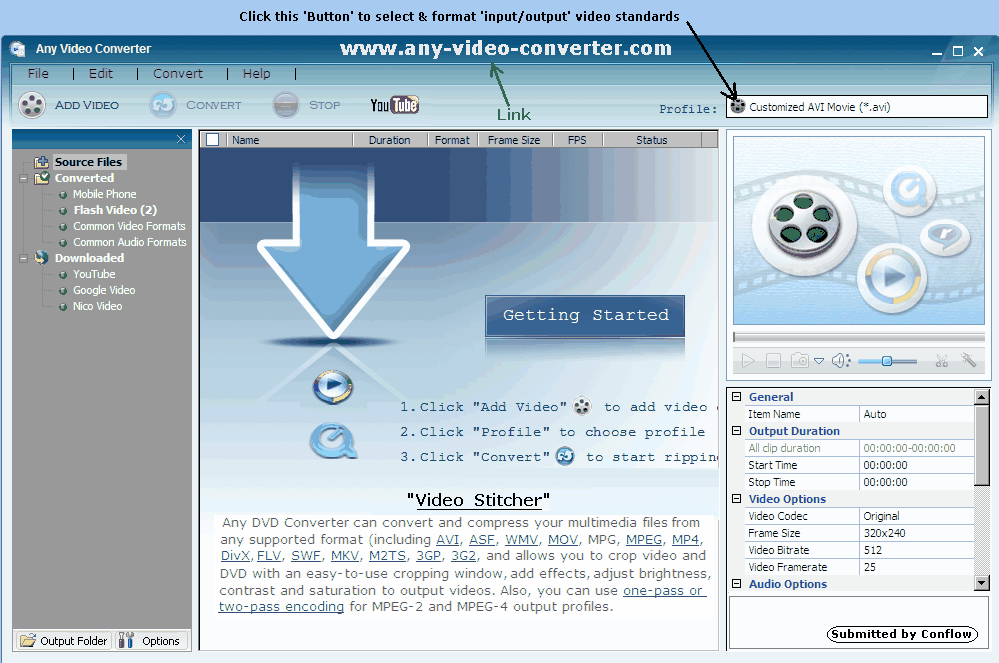Click the Start Time value field

click(x=916, y=465)
